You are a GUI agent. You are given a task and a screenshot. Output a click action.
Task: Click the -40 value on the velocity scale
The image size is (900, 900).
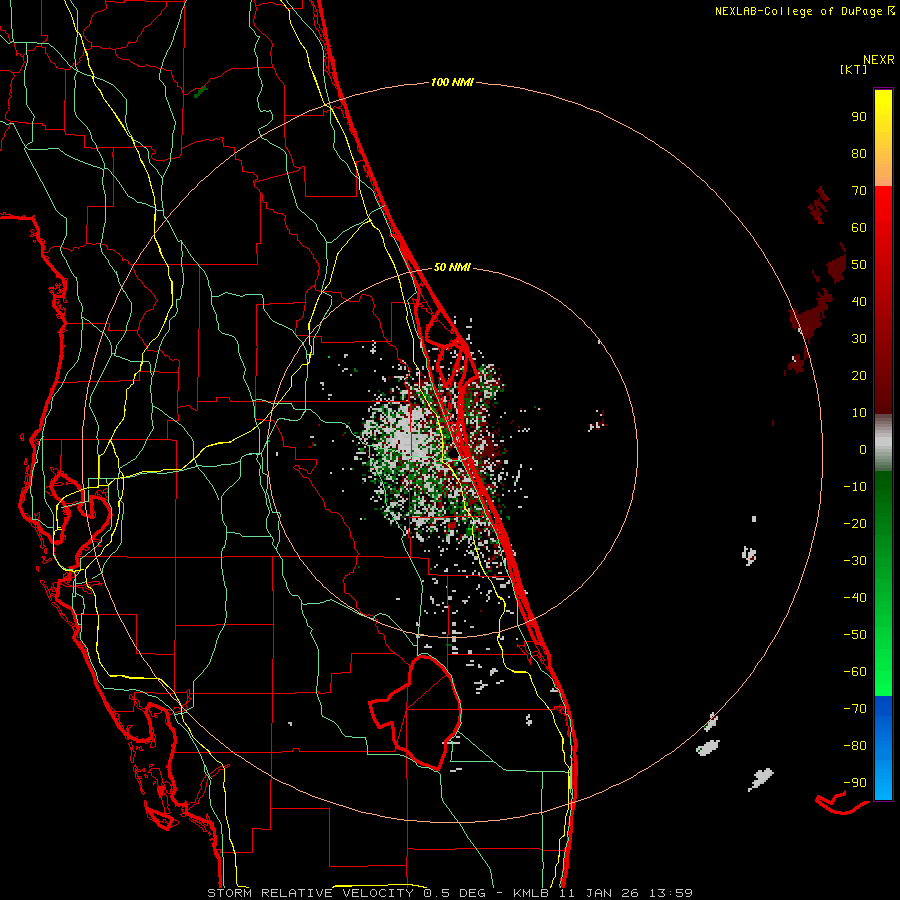pyautogui.click(x=855, y=598)
